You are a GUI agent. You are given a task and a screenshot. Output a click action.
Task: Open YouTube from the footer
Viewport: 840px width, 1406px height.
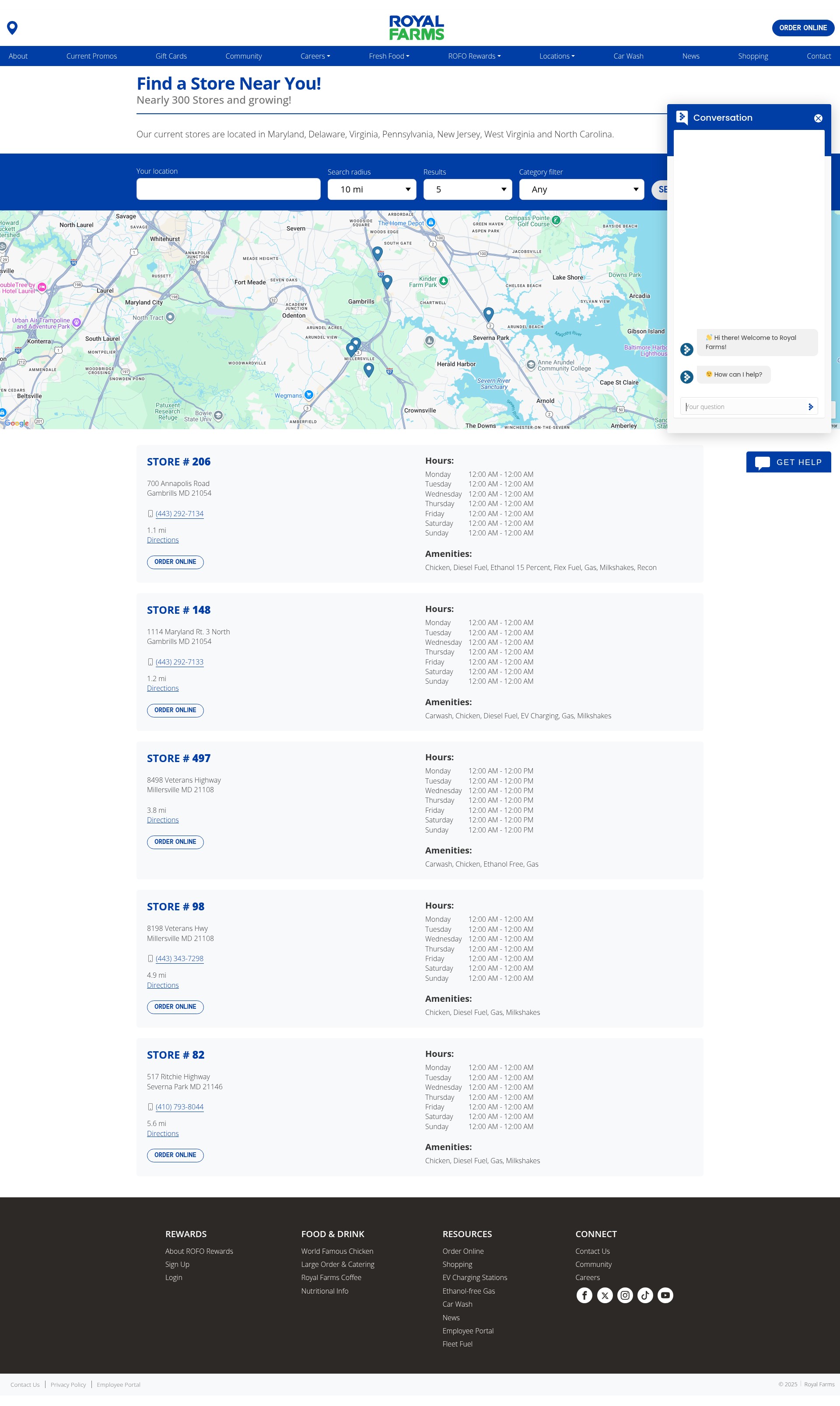coord(666,1295)
